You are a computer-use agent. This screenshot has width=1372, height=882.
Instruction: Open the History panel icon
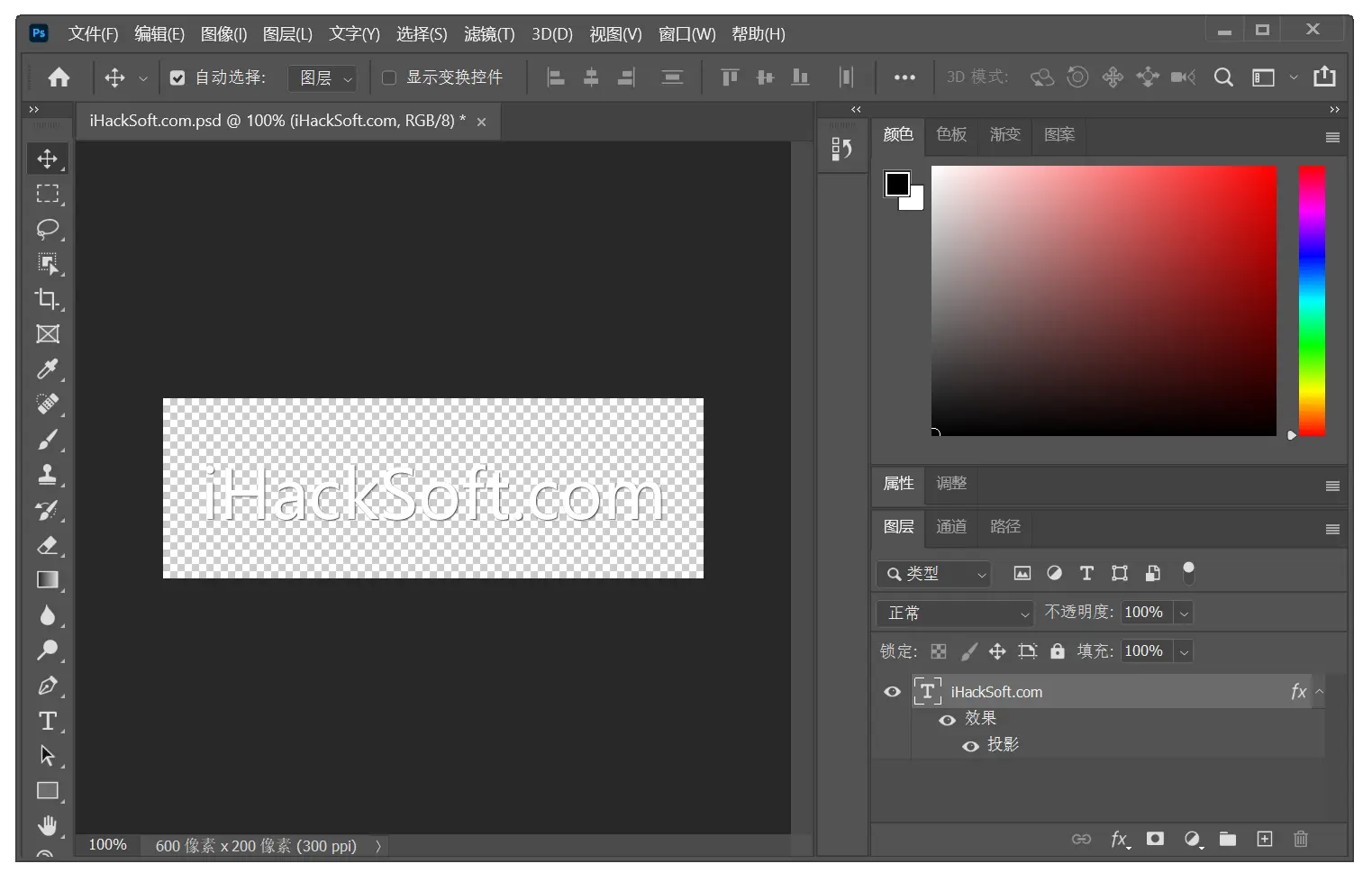[841, 149]
